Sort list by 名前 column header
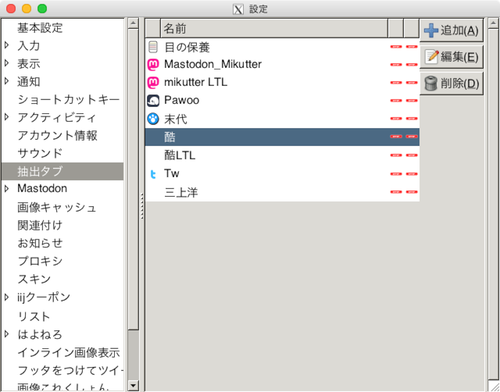500x392 pixels. 274,28
